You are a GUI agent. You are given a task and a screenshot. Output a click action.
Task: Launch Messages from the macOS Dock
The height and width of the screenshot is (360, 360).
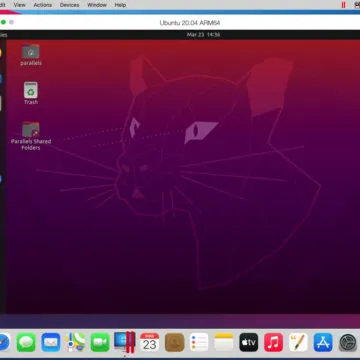pos(26,342)
